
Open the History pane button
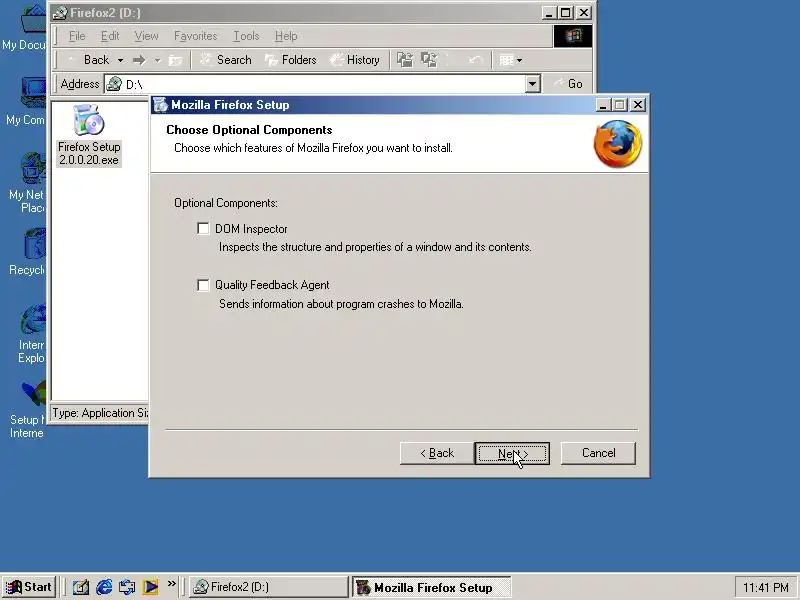tap(355, 60)
